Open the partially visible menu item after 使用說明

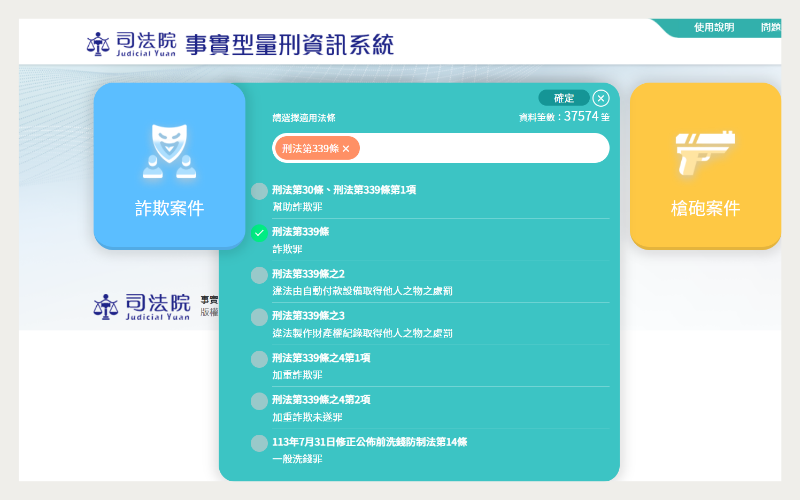(770, 28)
